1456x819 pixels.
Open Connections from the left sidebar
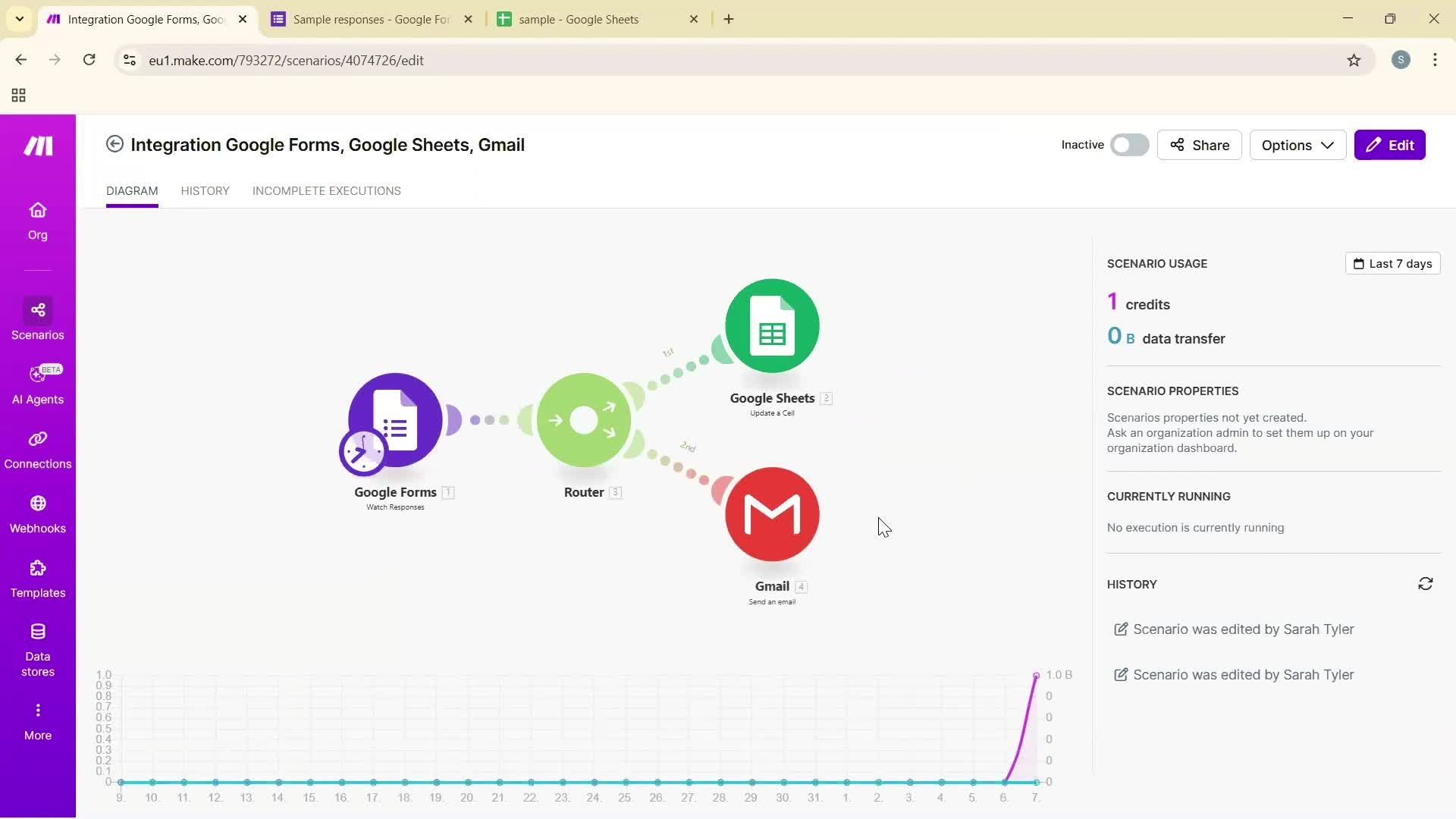[37, 447]
